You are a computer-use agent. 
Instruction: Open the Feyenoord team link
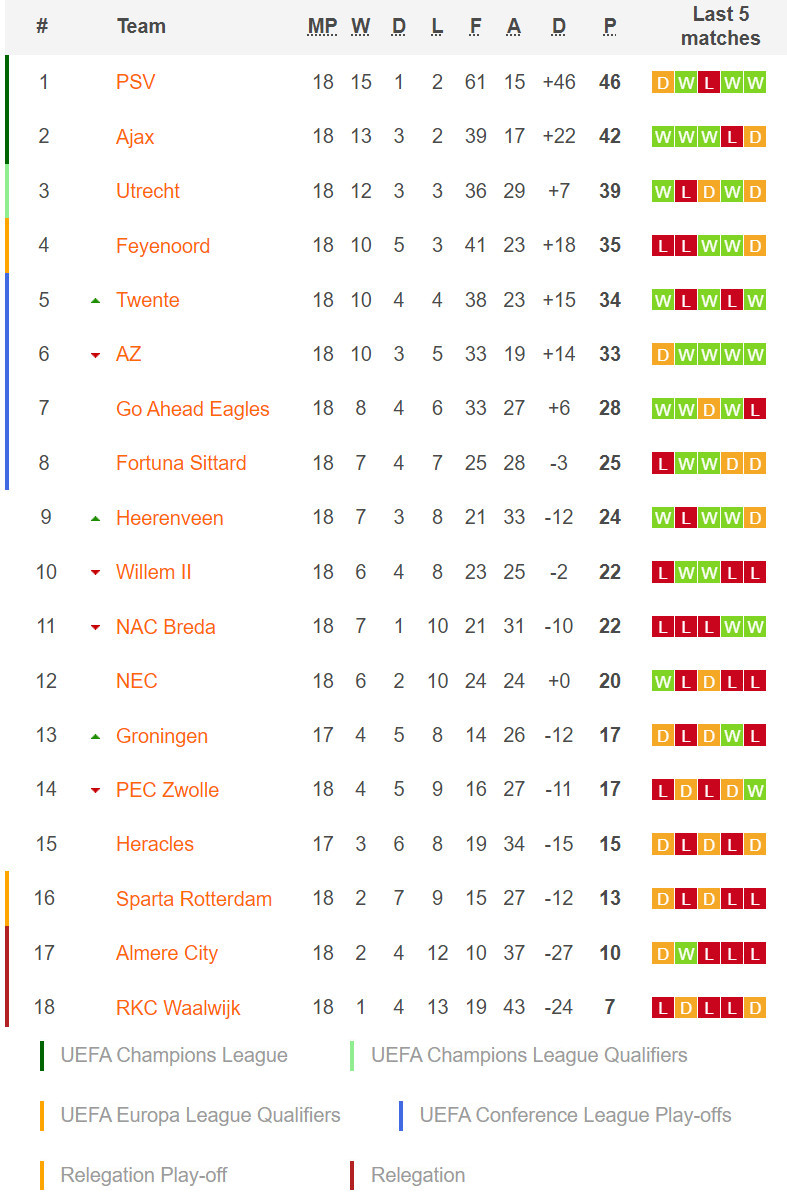coord(163,246)
